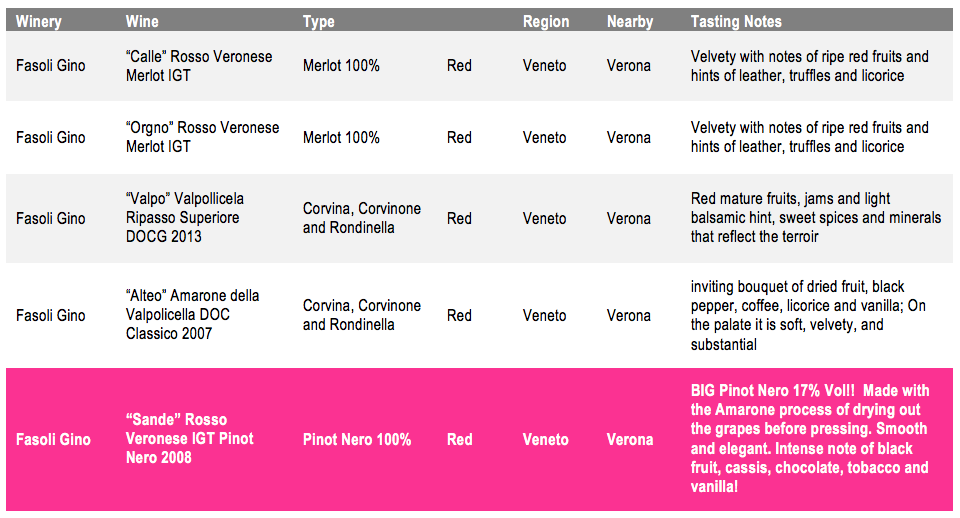Select the "Sande" Rosso Veronese Pinot Nero cell
The height and width of the screenshot is (518, 960).
pyautogui.click(x=189, y=438)
